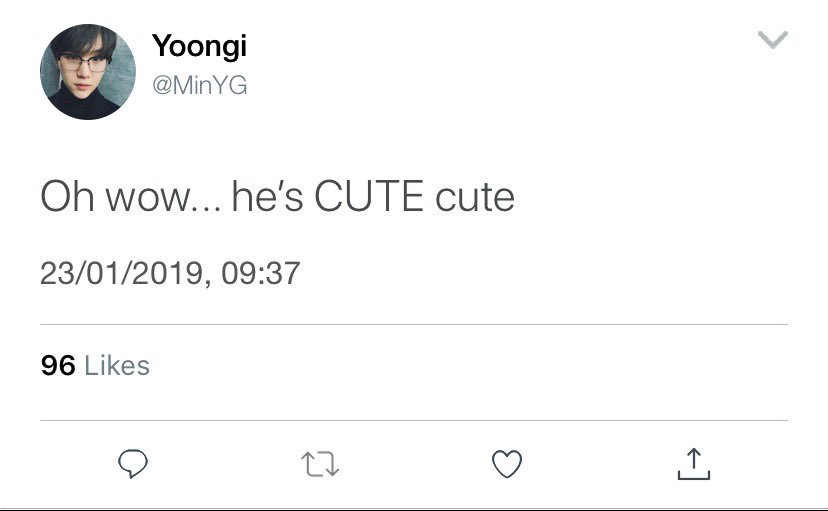Expand the tweet options chevron
Screen dimensions: 828x511
point(773,40)
